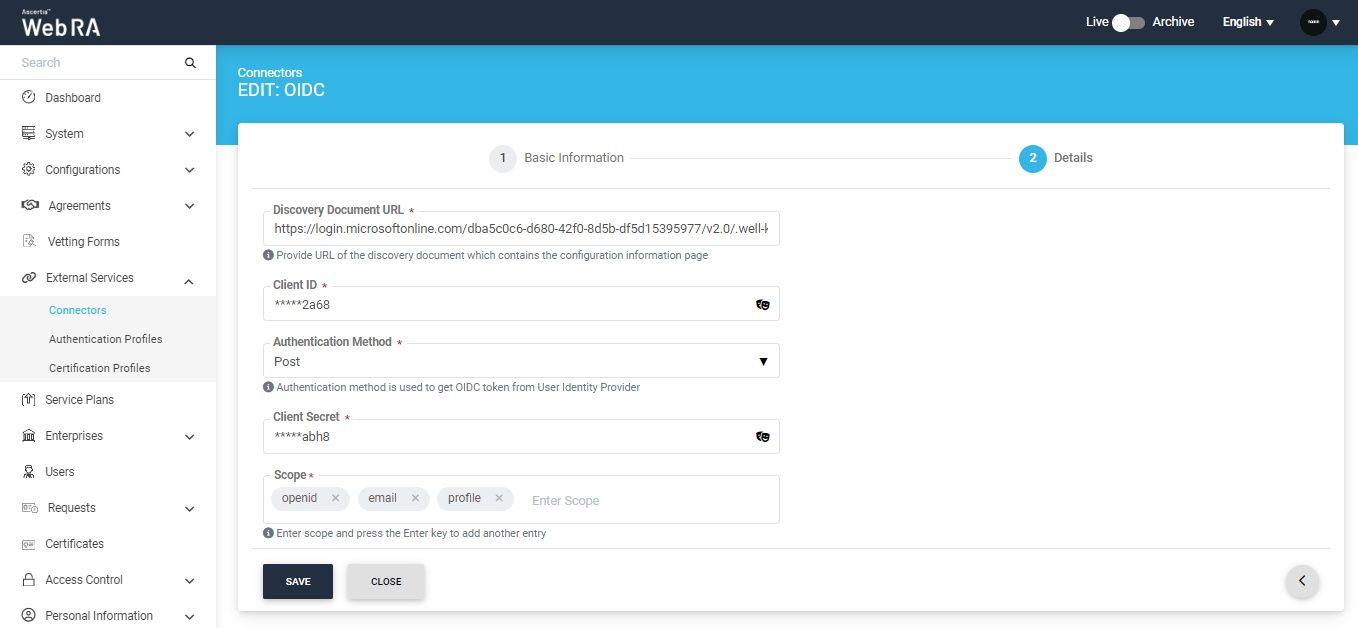Click the Dashboard gauge icon
Image resolution: width=1358 pixels, height=628 pixels.
click(29, 98)
